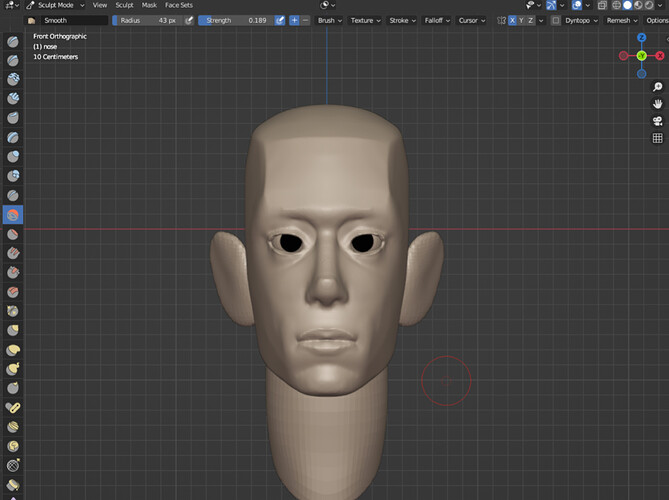
Task: Open the Mask menu
Action: pos(149,5)
